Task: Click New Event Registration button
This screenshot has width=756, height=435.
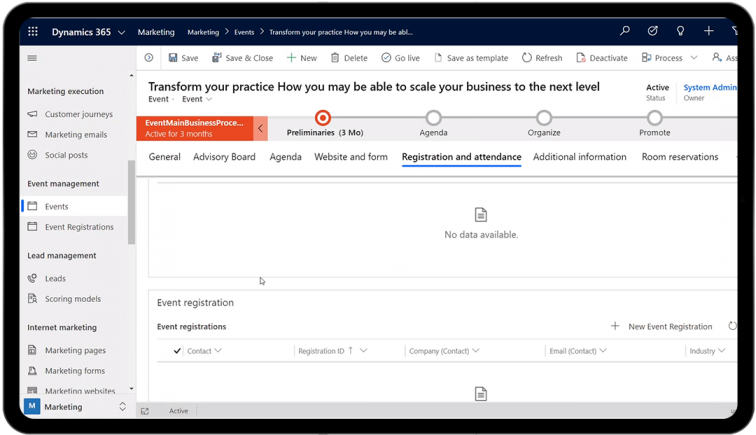Action: [662, 326]
